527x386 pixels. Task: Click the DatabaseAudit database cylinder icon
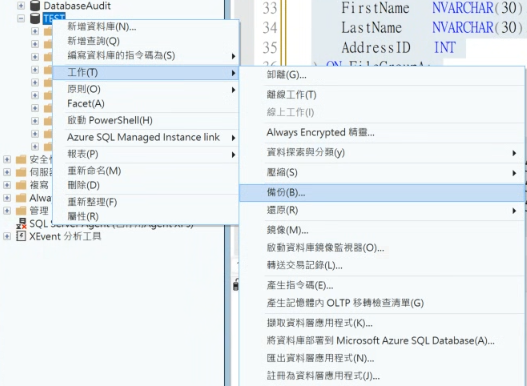(35, 5)
